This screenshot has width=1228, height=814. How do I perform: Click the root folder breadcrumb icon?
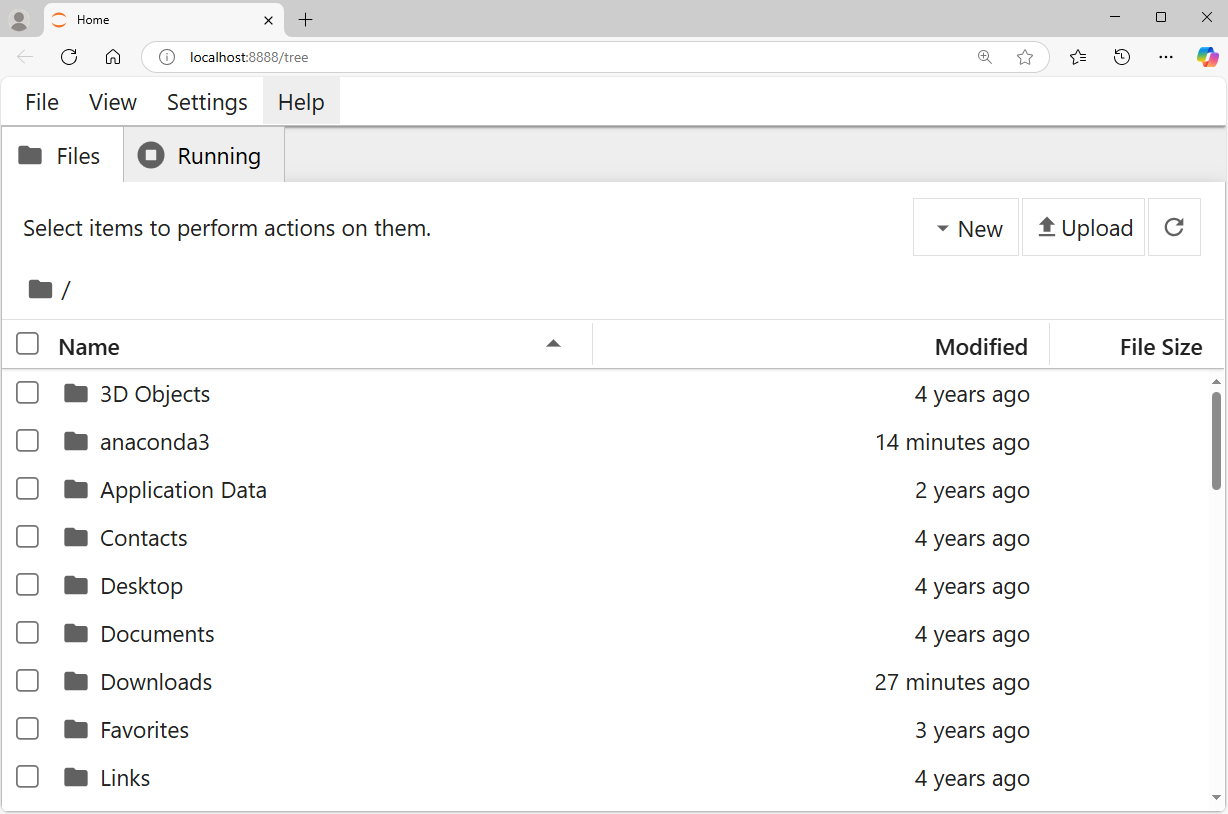pos(40,290)
